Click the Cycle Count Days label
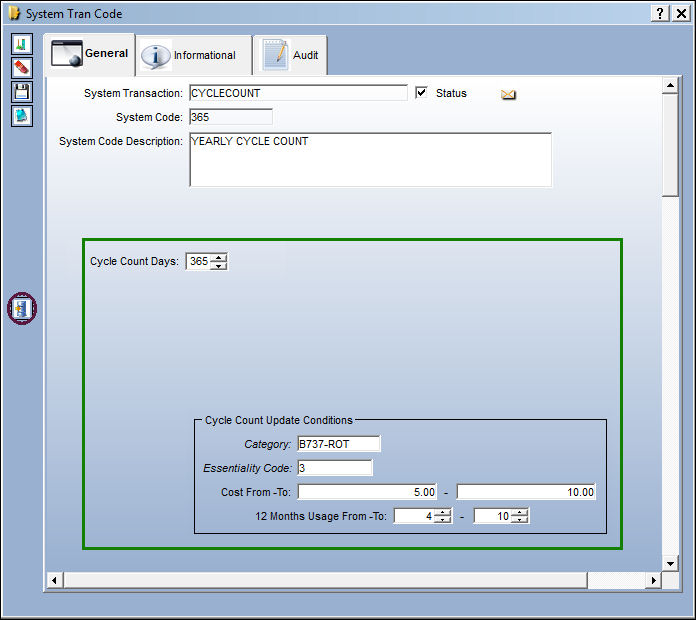Image resolution: width=696 pixels, height=620 pixels. pyautogui.click(x=134, y=261)
